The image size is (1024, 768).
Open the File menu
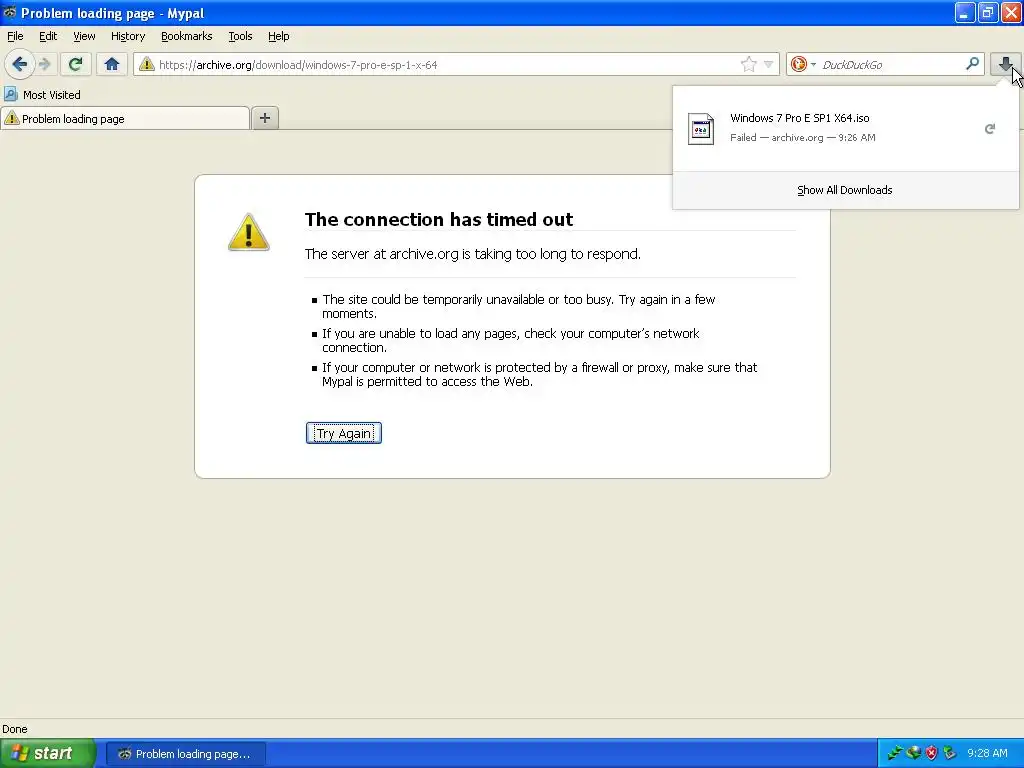[x=15, y=36]
